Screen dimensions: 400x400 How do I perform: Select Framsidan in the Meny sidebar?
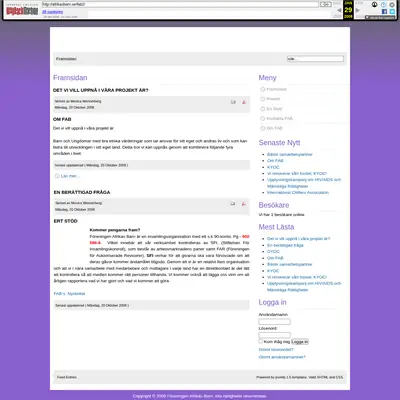276,89
